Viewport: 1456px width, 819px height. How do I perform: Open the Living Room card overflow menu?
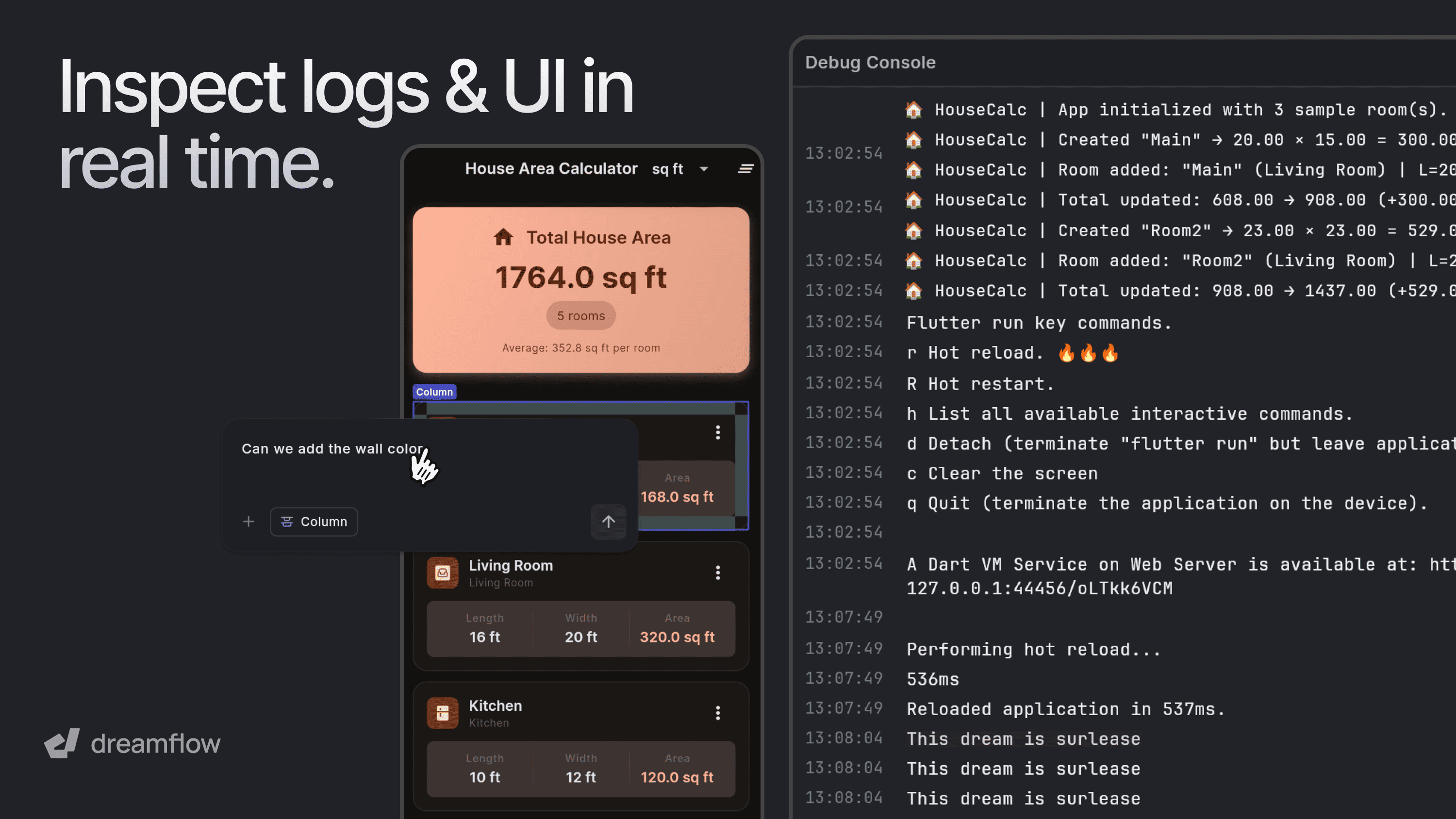pyautogui.click(x=717, y=573)
